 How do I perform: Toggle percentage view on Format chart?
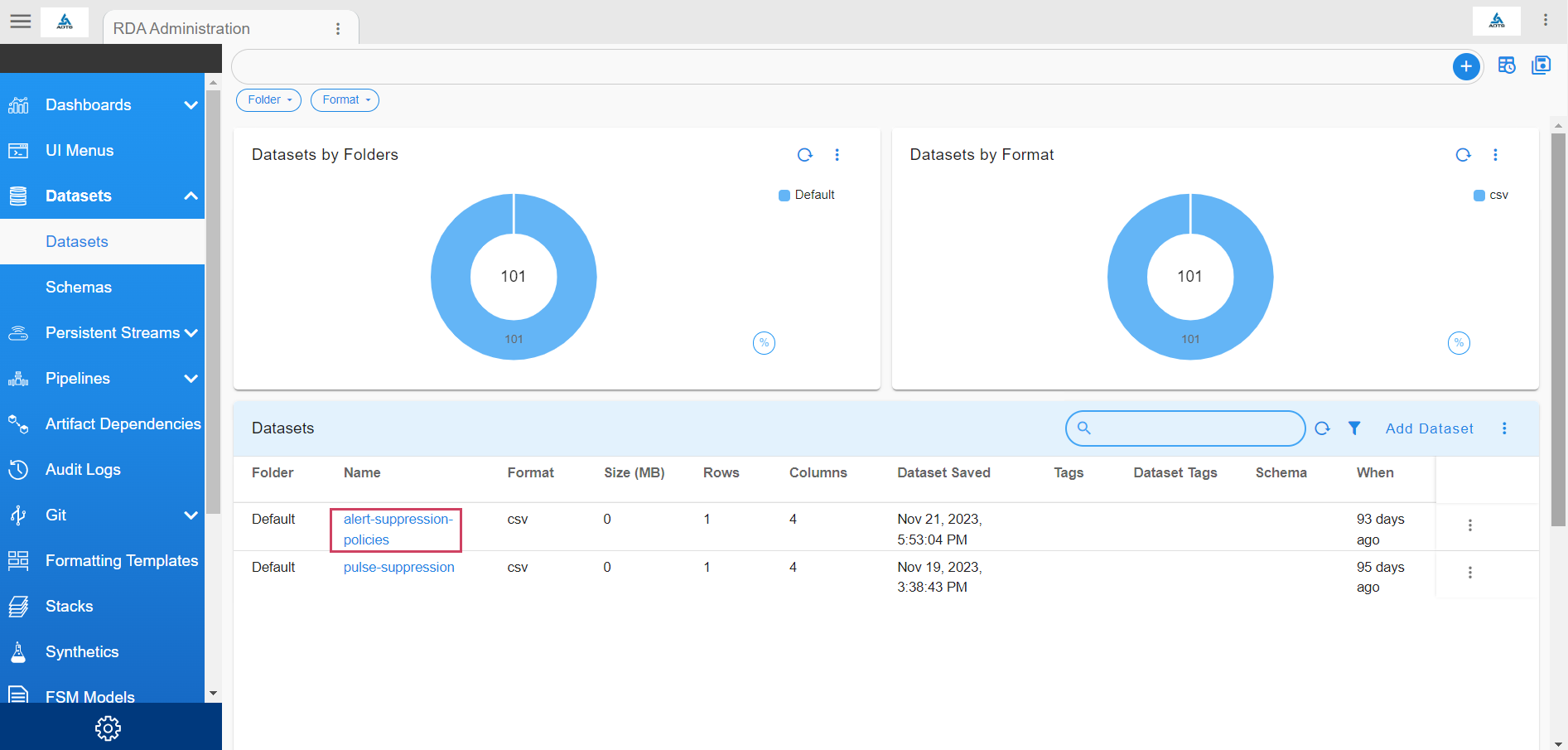click(1458, 343)
